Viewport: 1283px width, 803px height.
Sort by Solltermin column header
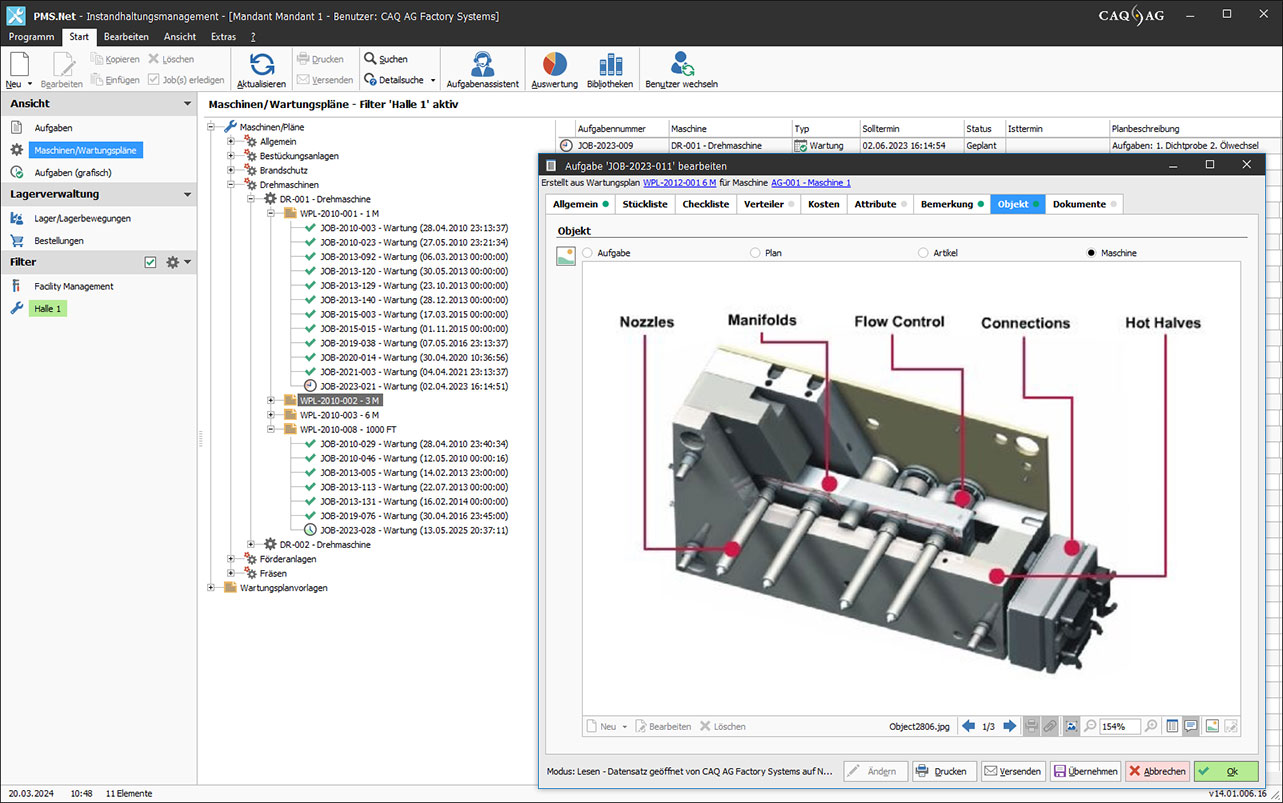(x=912, y=128)
